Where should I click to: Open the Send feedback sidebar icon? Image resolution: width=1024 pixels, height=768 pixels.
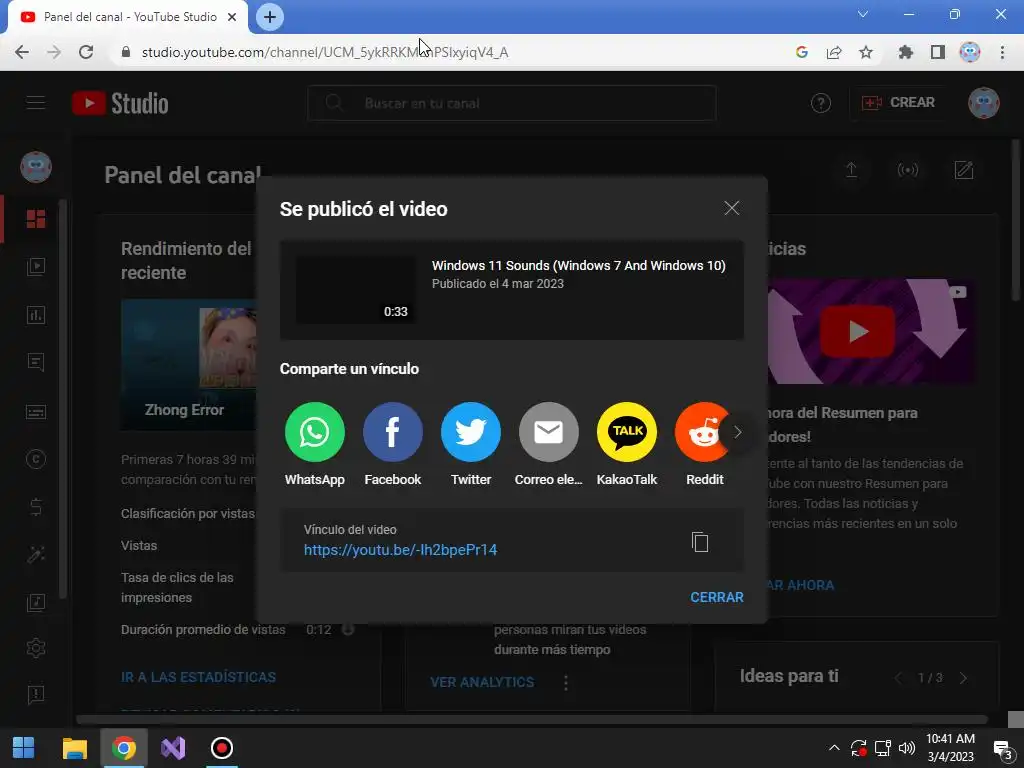coord(36,695)
